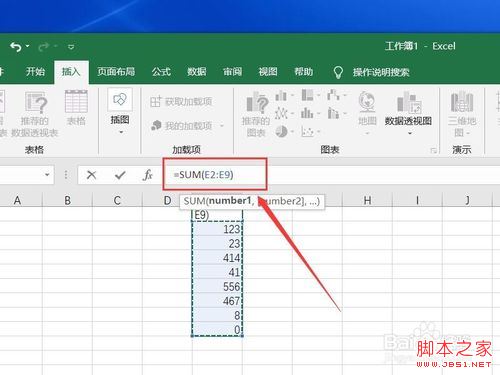Open the 数据 tab
Viewport: 500px width, 375px height.
pos(197,71)
